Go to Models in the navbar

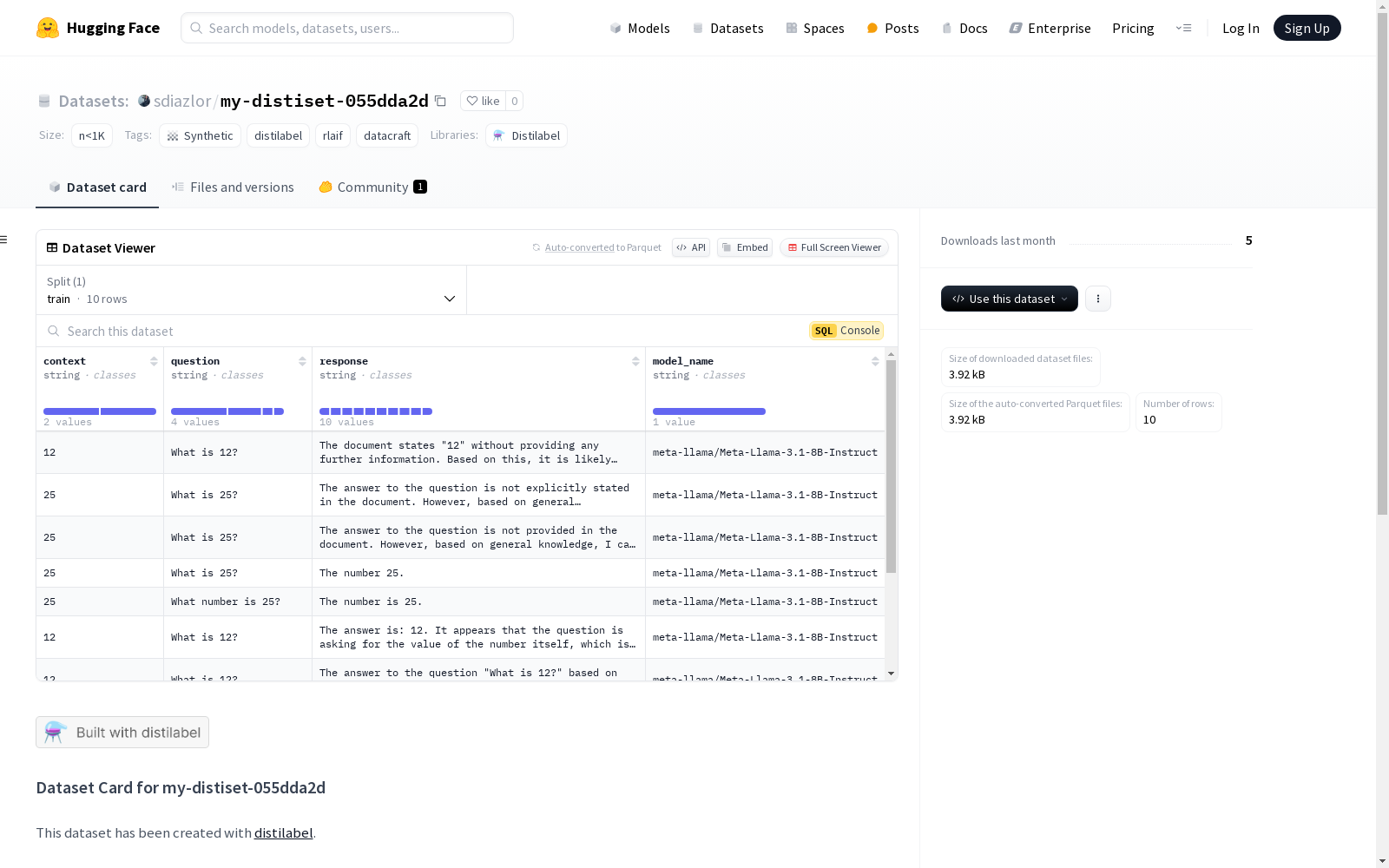point(640,28)
